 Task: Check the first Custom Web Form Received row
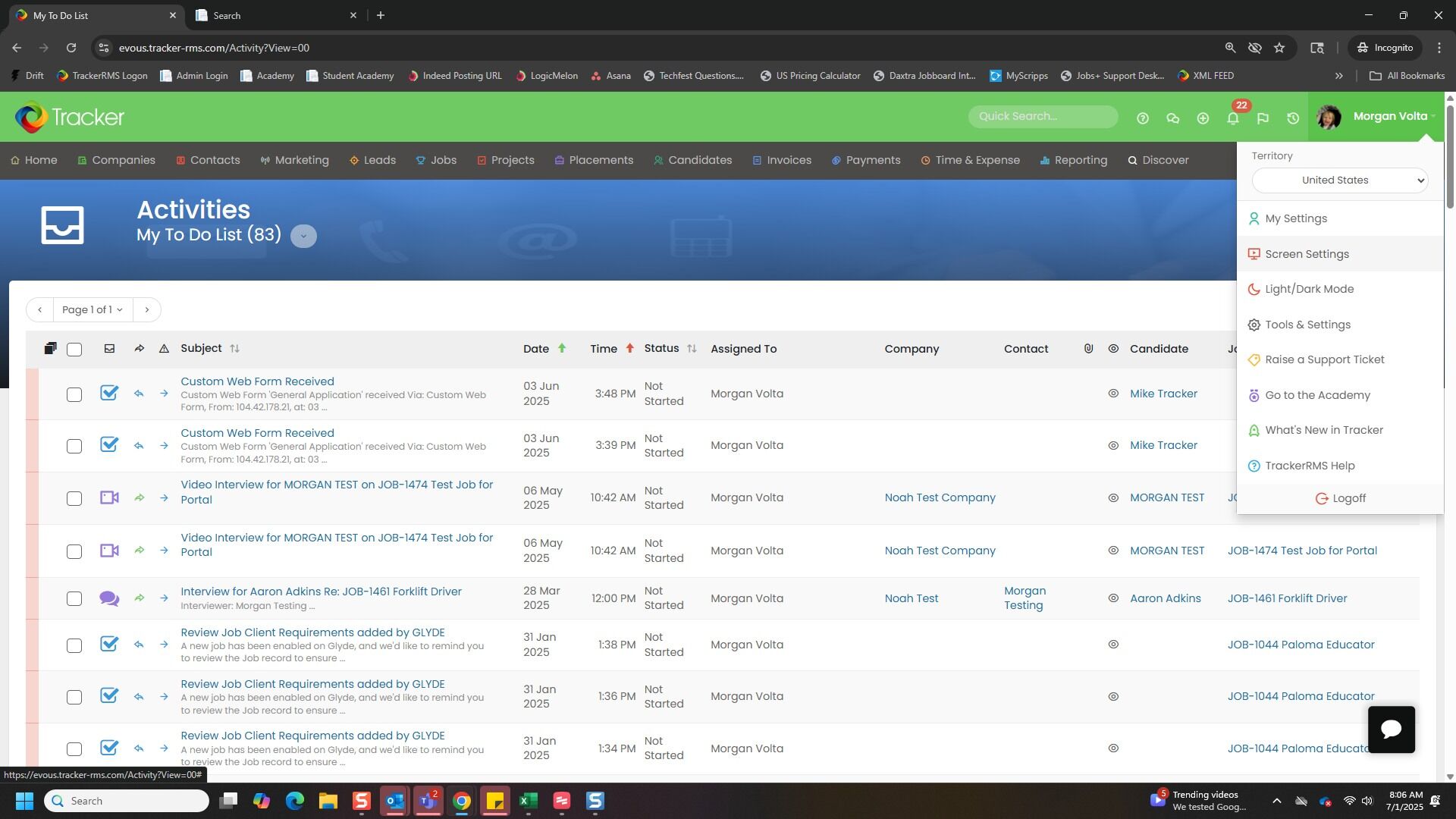(74, 394)
